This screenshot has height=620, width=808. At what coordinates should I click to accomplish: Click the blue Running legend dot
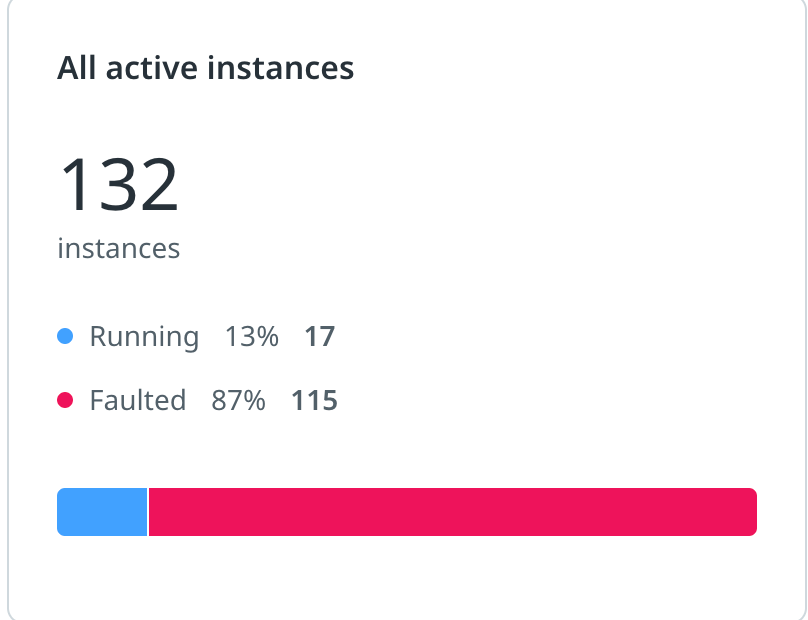coord(65,336)
